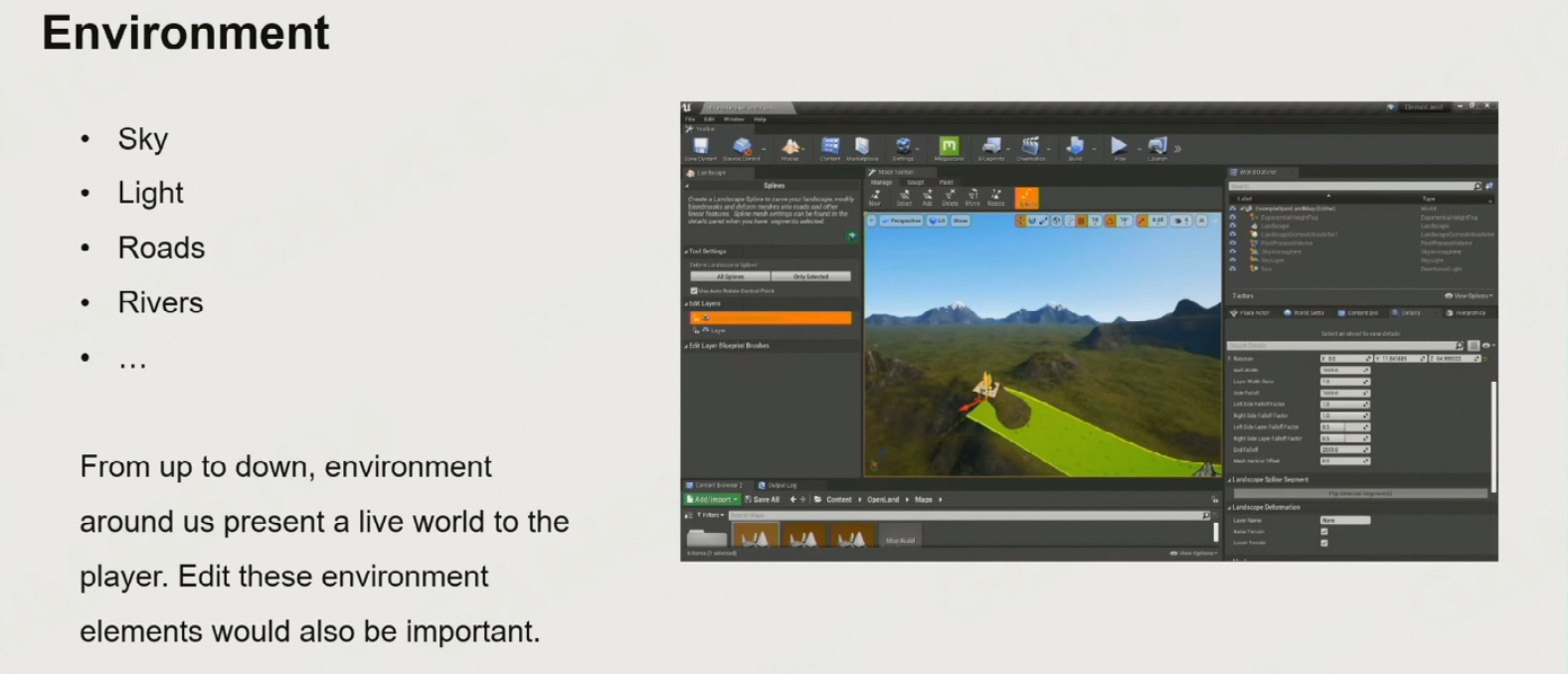The image size is (1568, 674).
Task: Click the Unreal Engine logo icon
Action: pyautogui.click(x=687, y=107)
